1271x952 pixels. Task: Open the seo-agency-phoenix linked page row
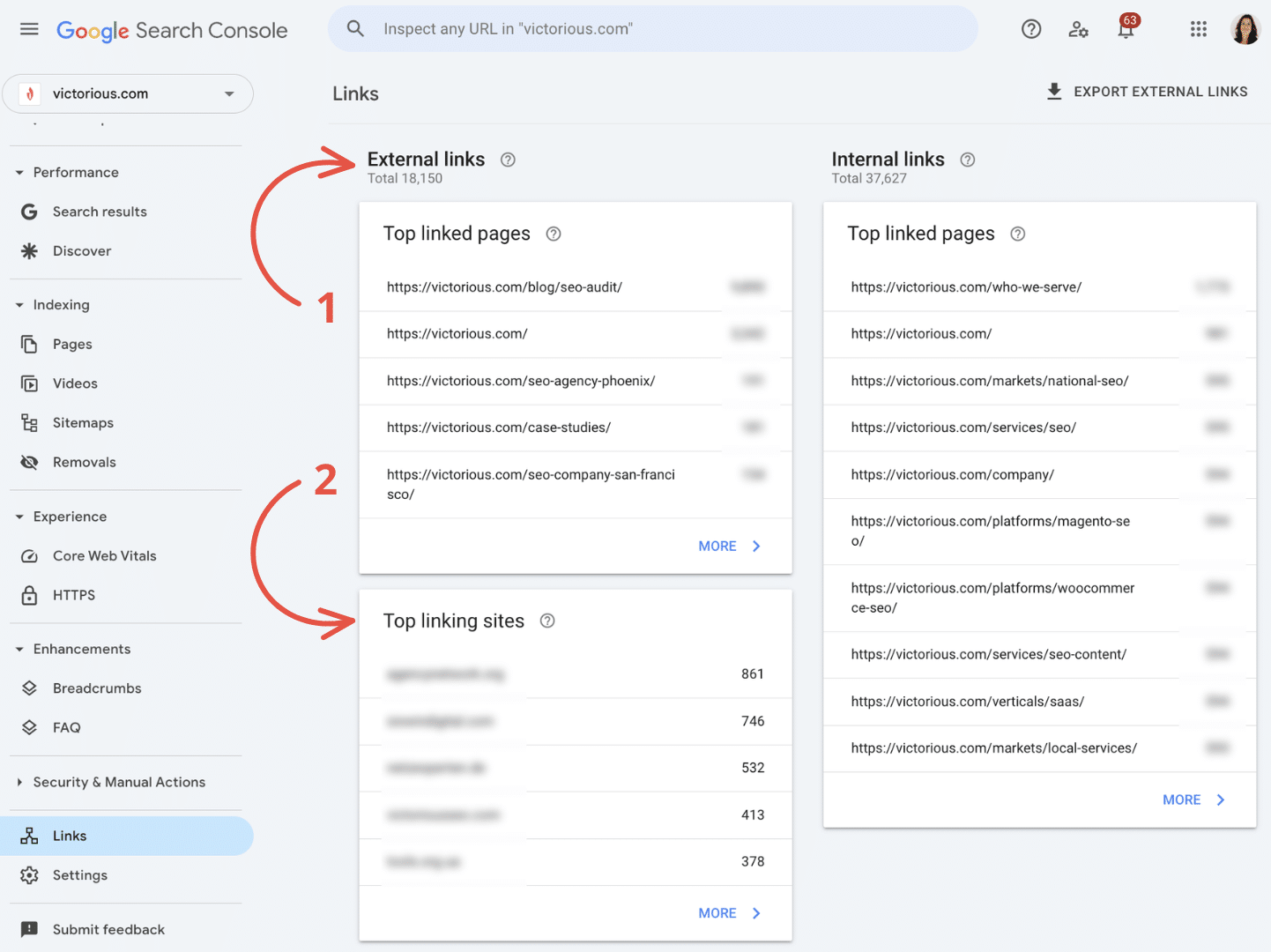(x=576, y=381)
